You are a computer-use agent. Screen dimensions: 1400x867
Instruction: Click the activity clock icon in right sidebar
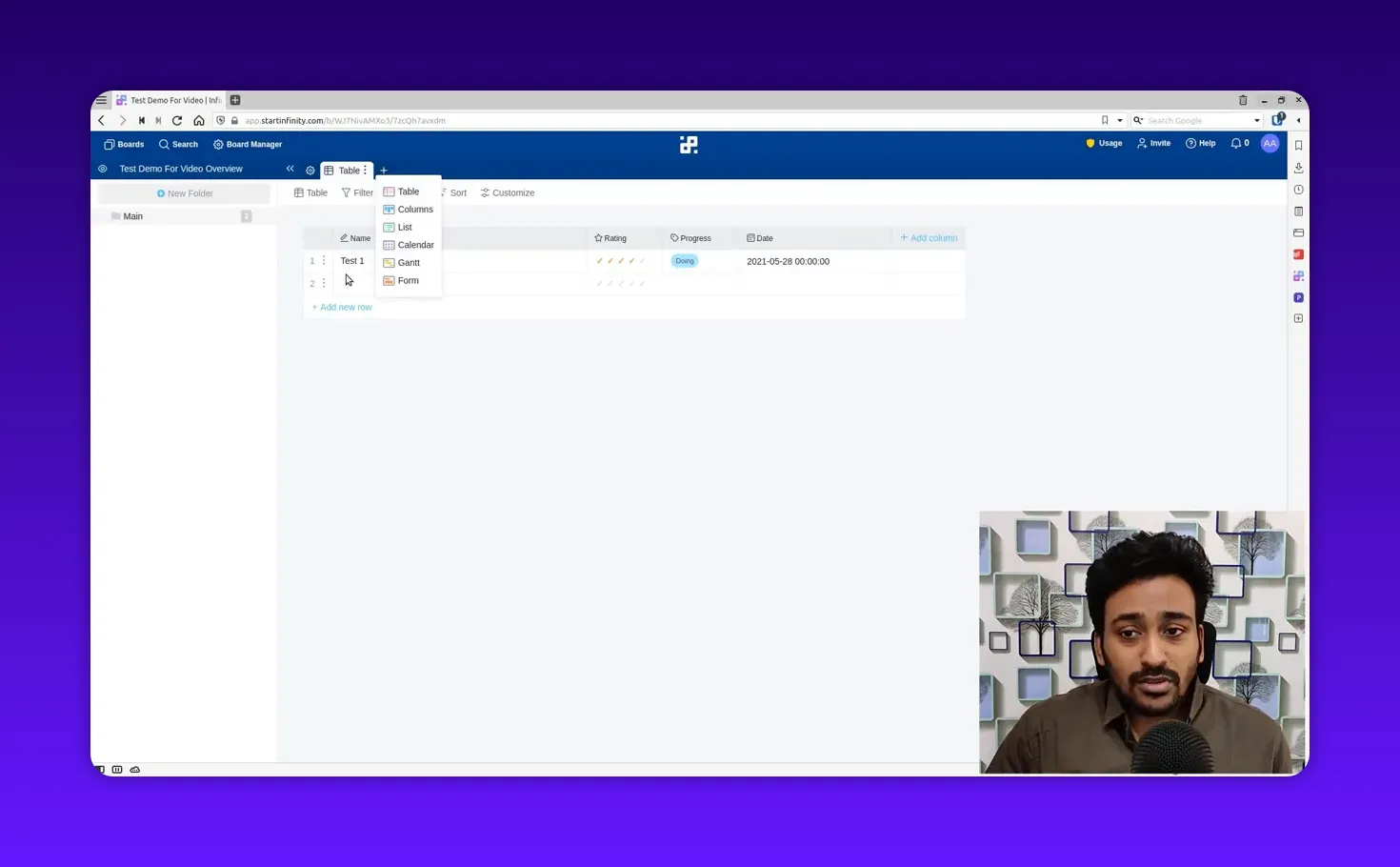pyautogui.click(x=1298, y=189)
